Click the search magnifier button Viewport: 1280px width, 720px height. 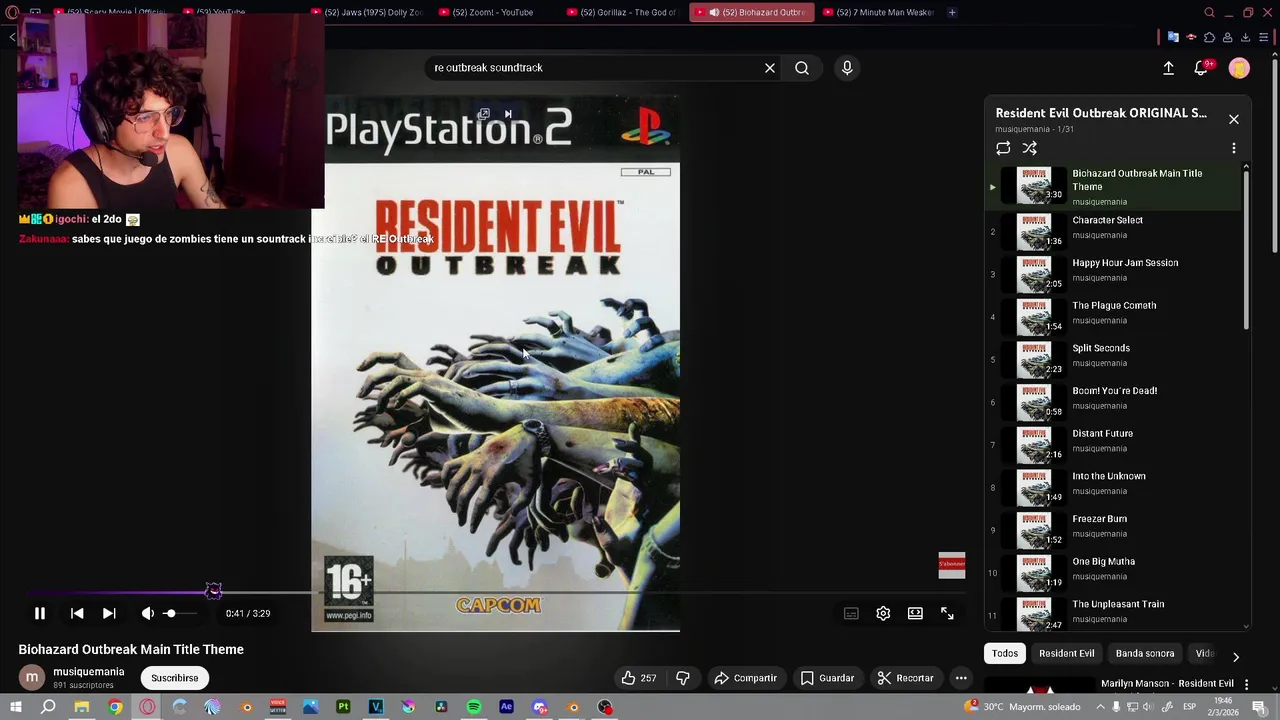tap(802, 68)
